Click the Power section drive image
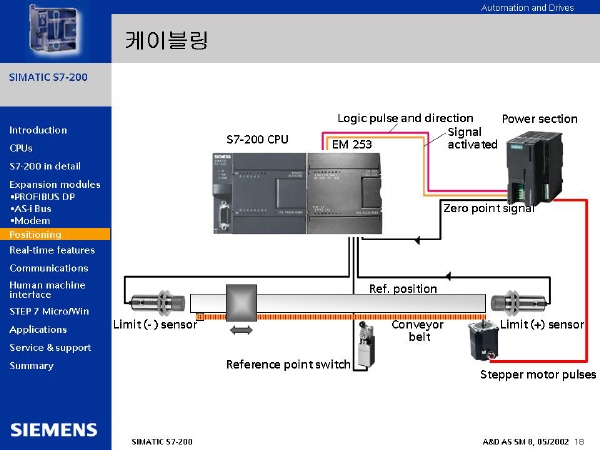600x450 pixels. pos(535,167)
